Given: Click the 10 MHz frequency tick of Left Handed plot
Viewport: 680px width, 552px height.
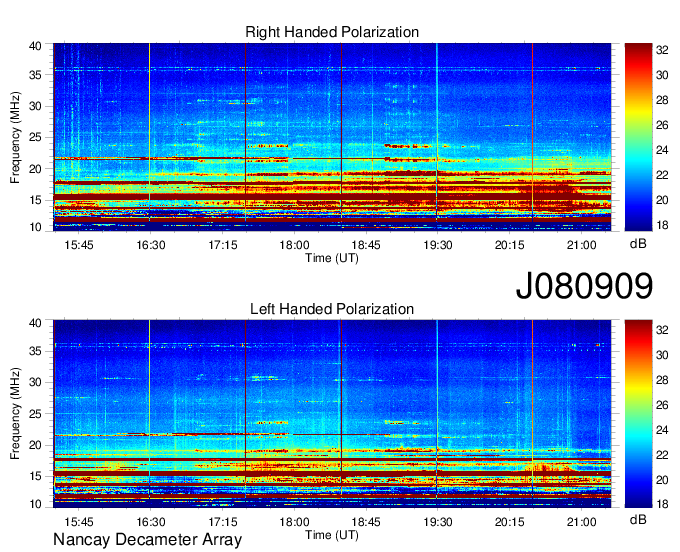Looking at the screenshot, I should point(35,504).
